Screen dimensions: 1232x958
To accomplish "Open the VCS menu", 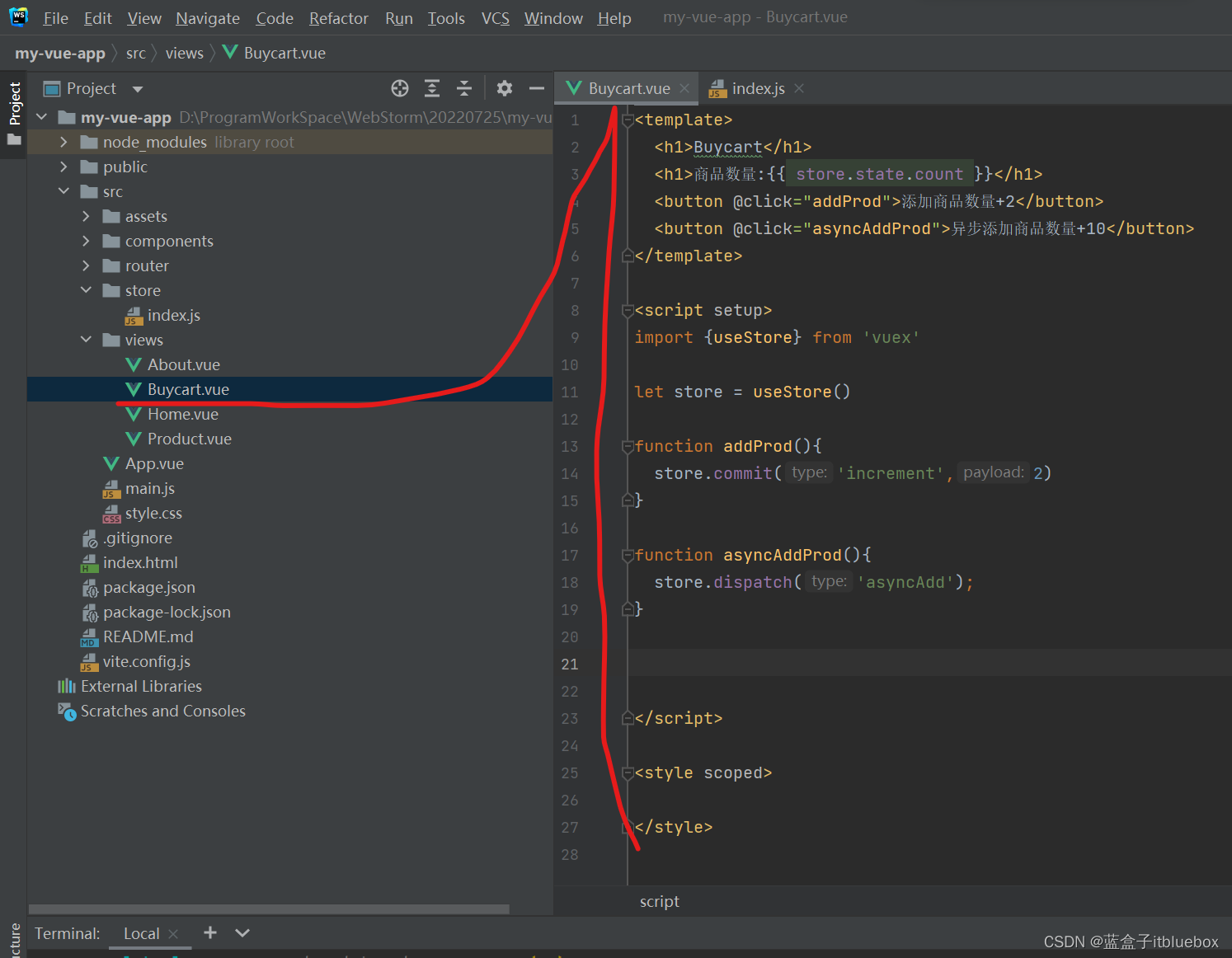I will [x=496, y=18].
